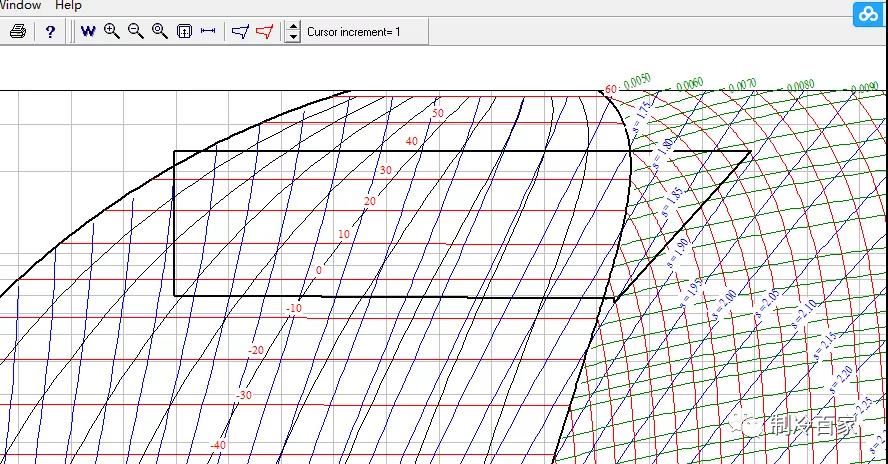
Task: Choose the red cycle polygon tool
Action: 264,31
